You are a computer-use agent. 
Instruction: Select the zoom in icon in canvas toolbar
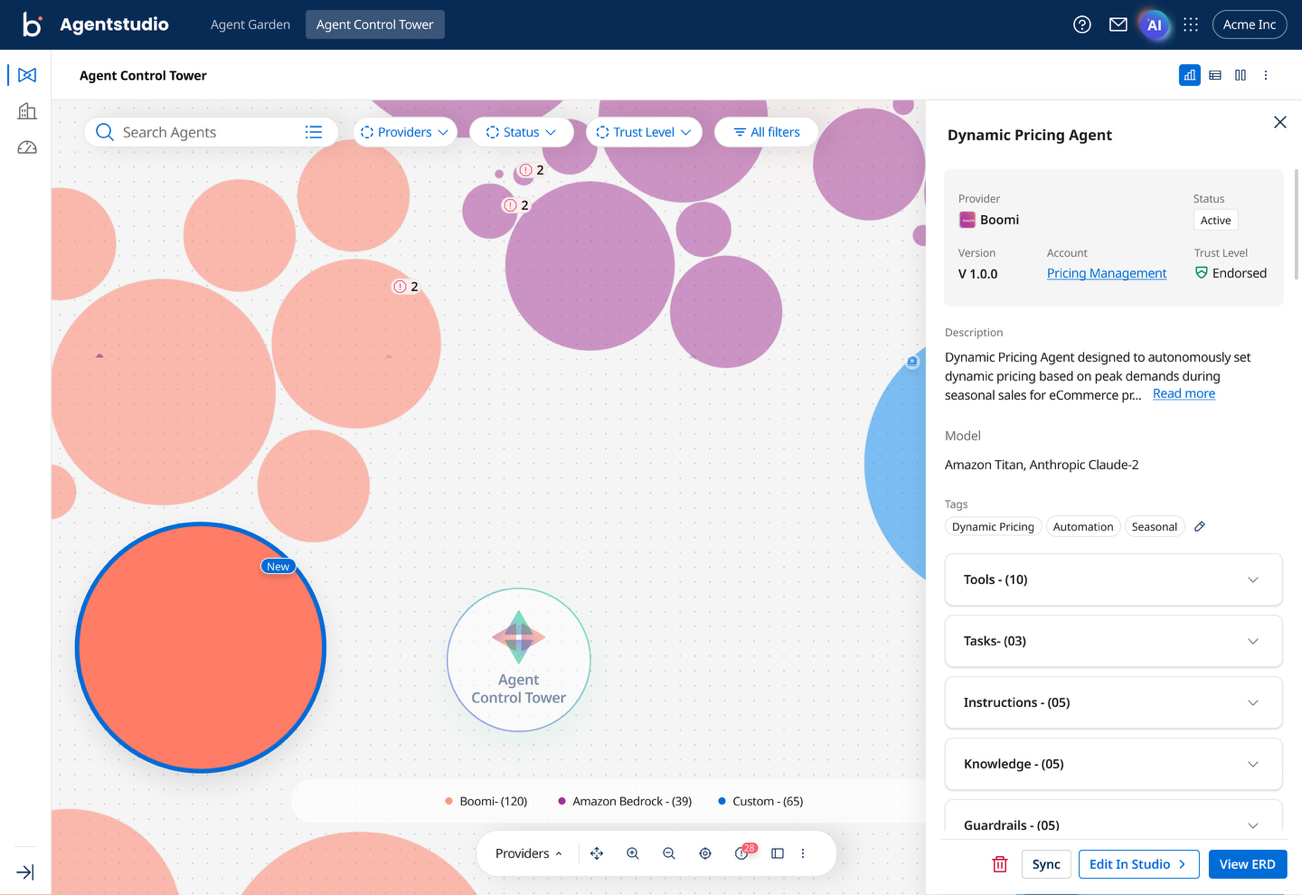click(633, 853)
